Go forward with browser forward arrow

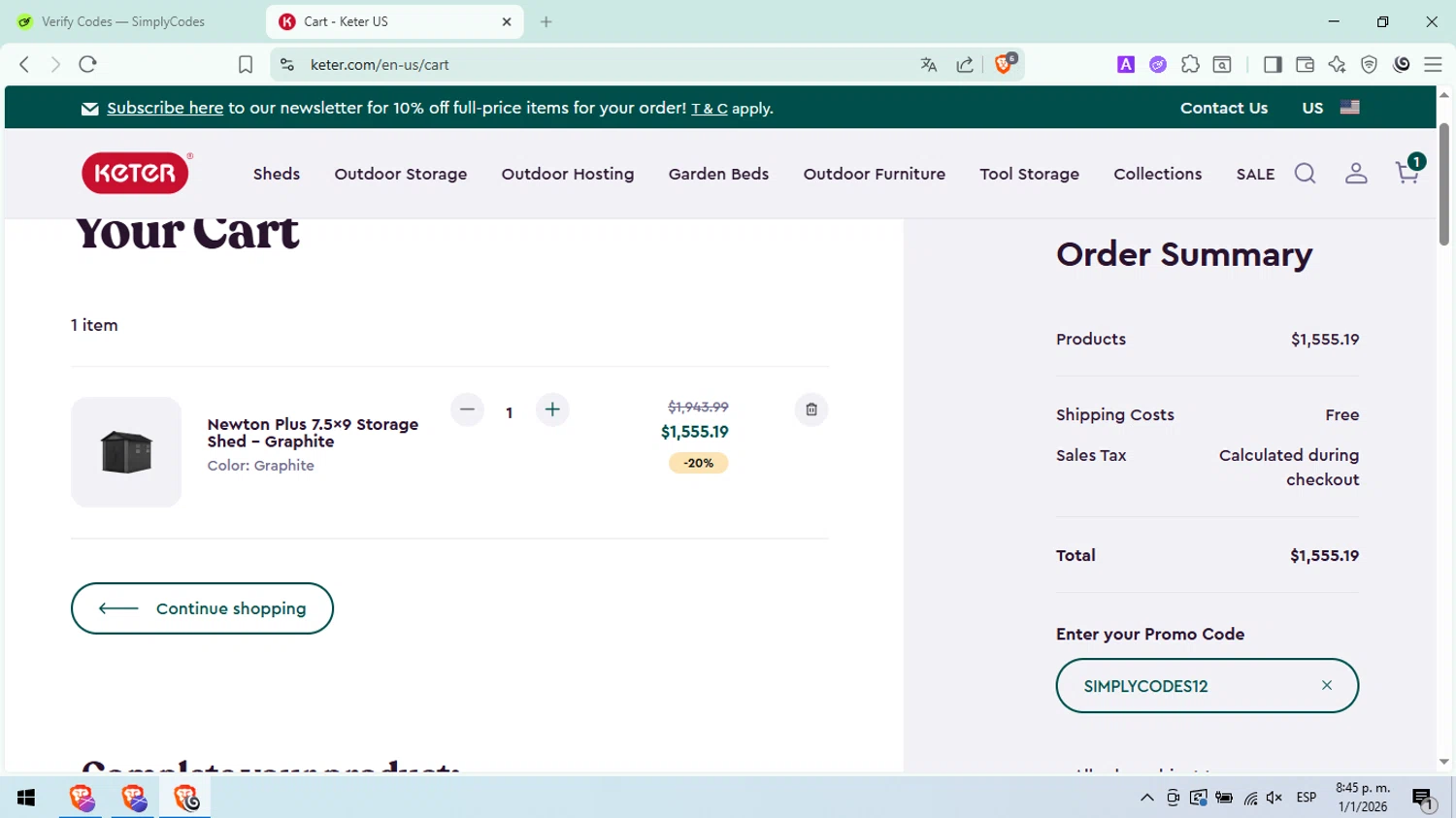(55, 64)
